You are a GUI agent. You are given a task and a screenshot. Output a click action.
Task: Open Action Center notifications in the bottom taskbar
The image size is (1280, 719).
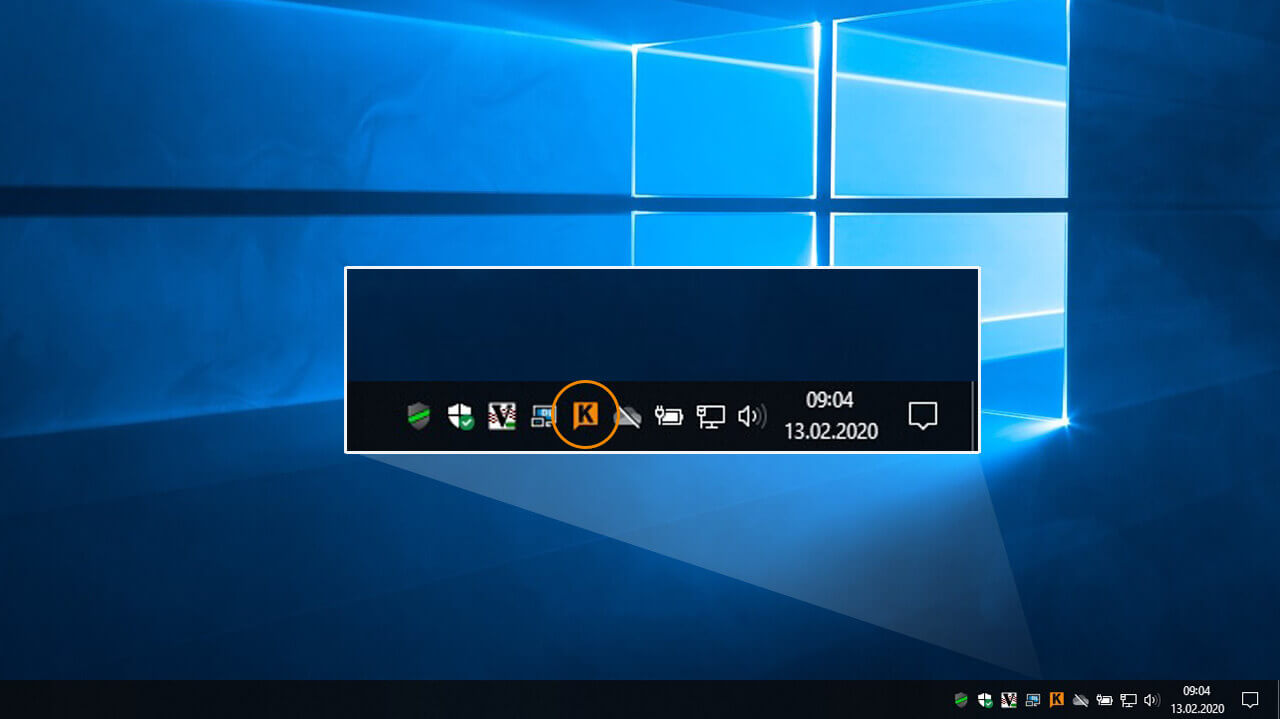[x=1250, y=699]
